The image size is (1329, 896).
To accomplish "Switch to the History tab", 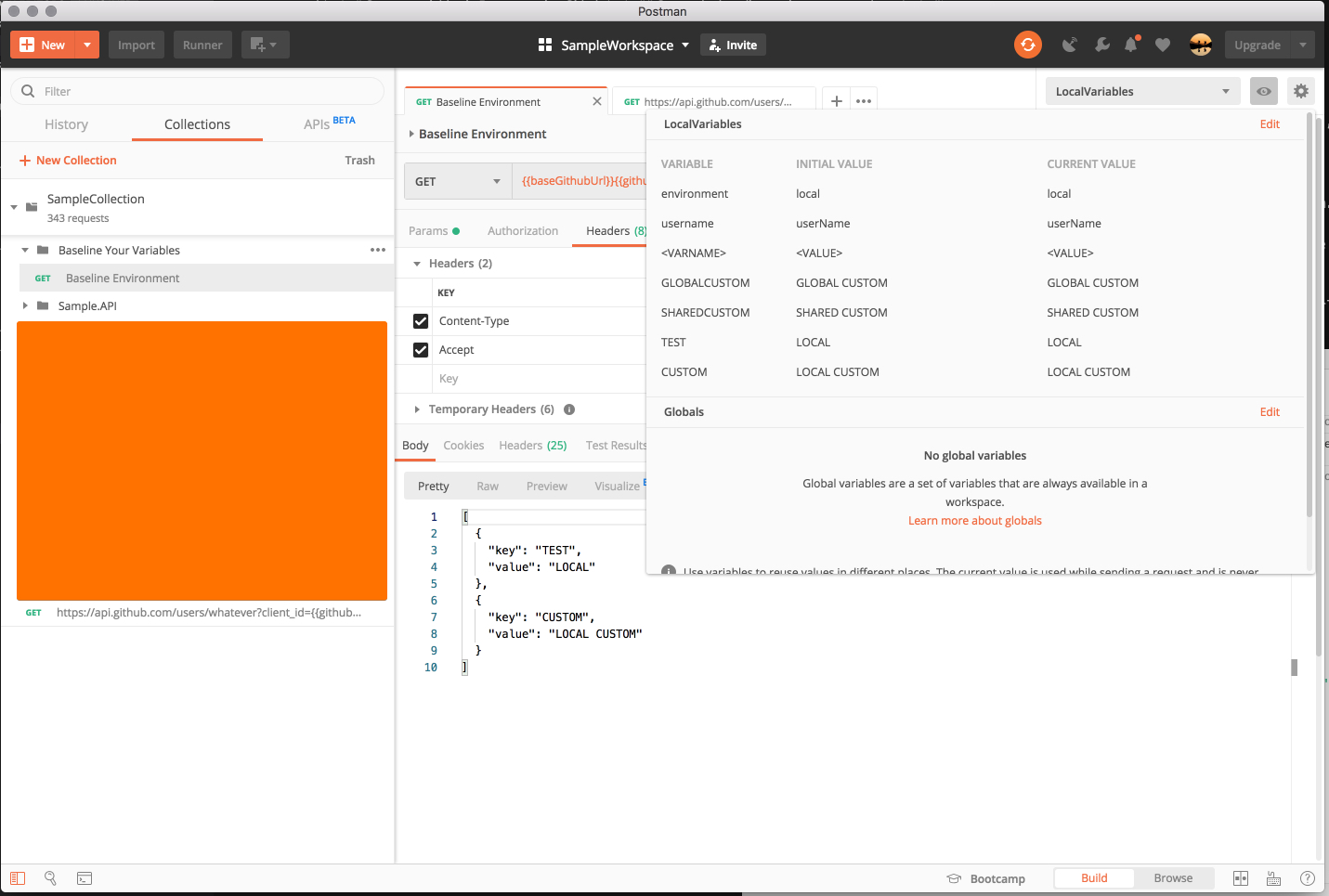I will coord(66,124).
